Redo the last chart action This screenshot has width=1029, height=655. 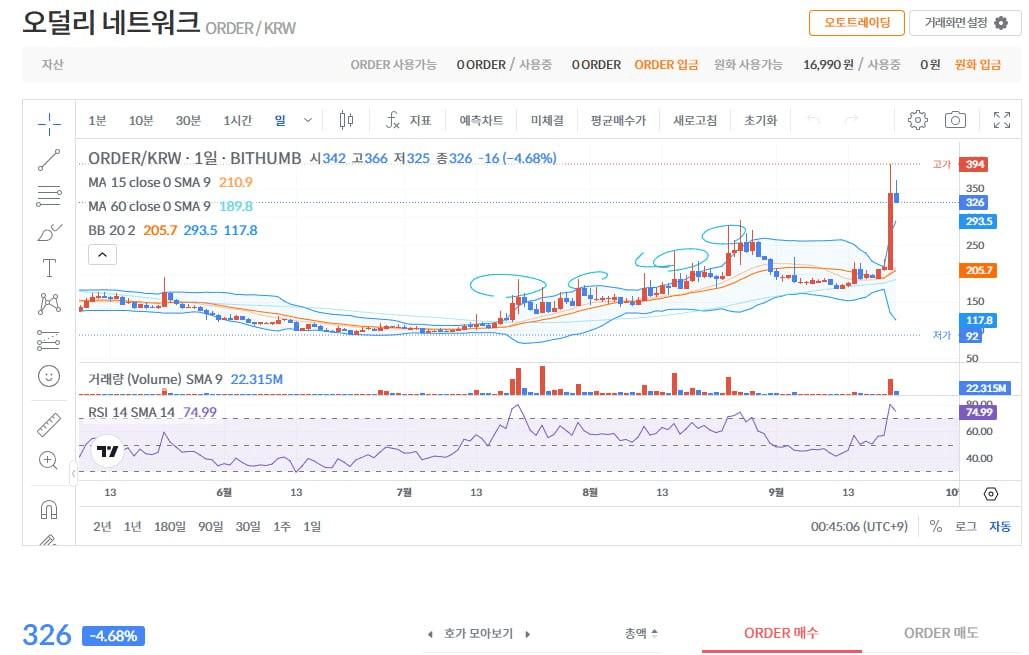click(851, 120)
